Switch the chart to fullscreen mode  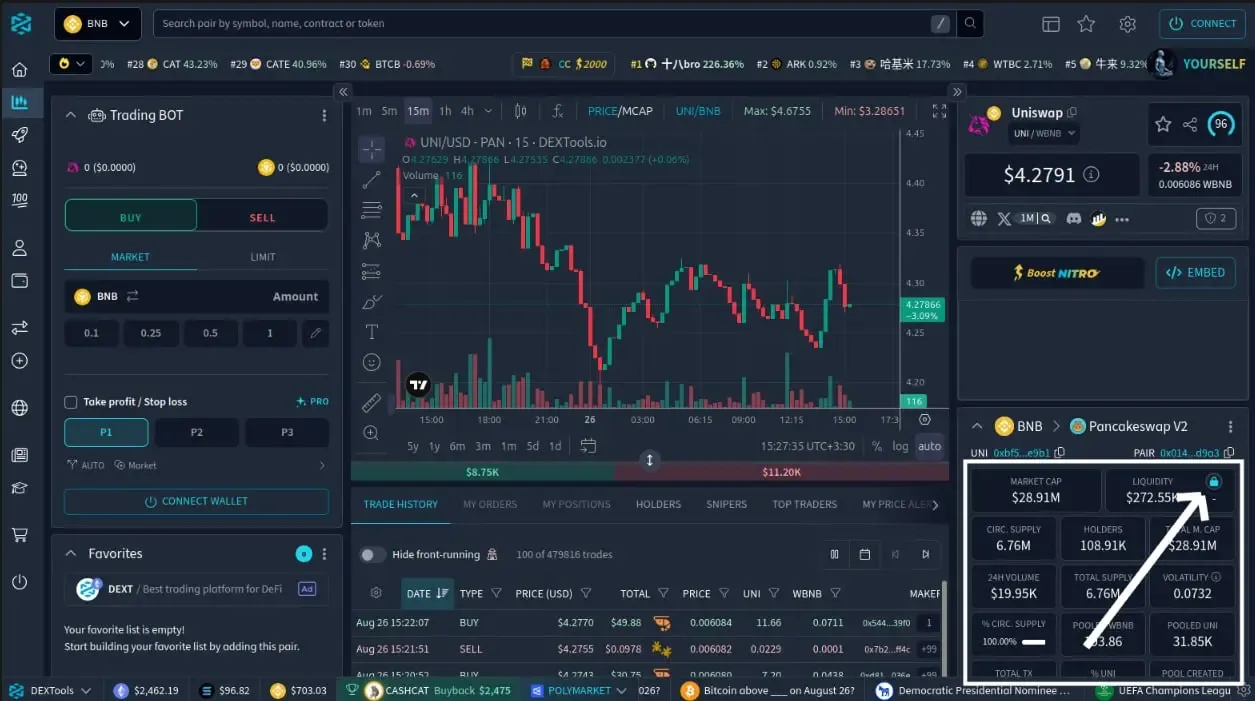(x=939, y=111)
